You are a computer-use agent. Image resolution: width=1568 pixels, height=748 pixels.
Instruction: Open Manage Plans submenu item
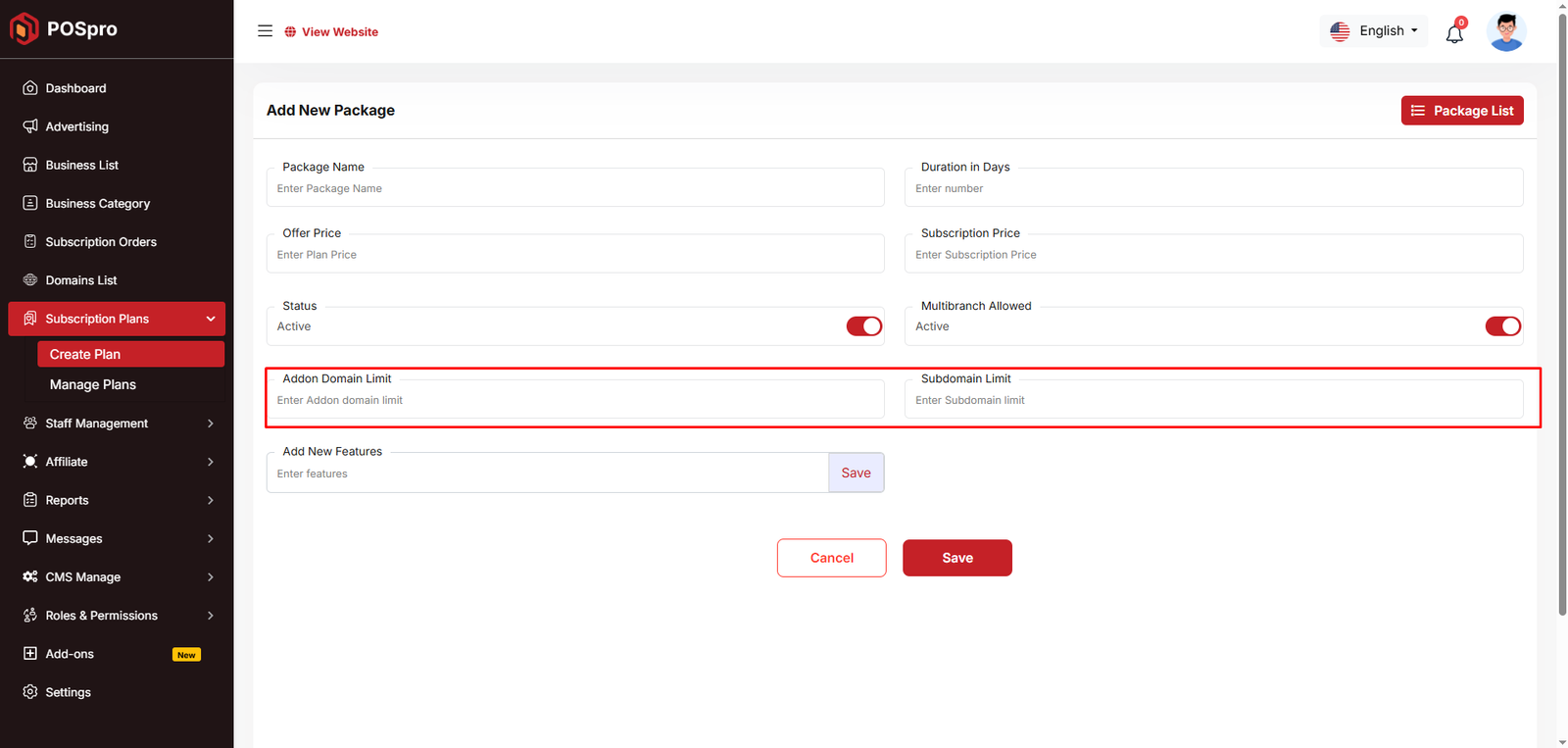pos(93,385)
